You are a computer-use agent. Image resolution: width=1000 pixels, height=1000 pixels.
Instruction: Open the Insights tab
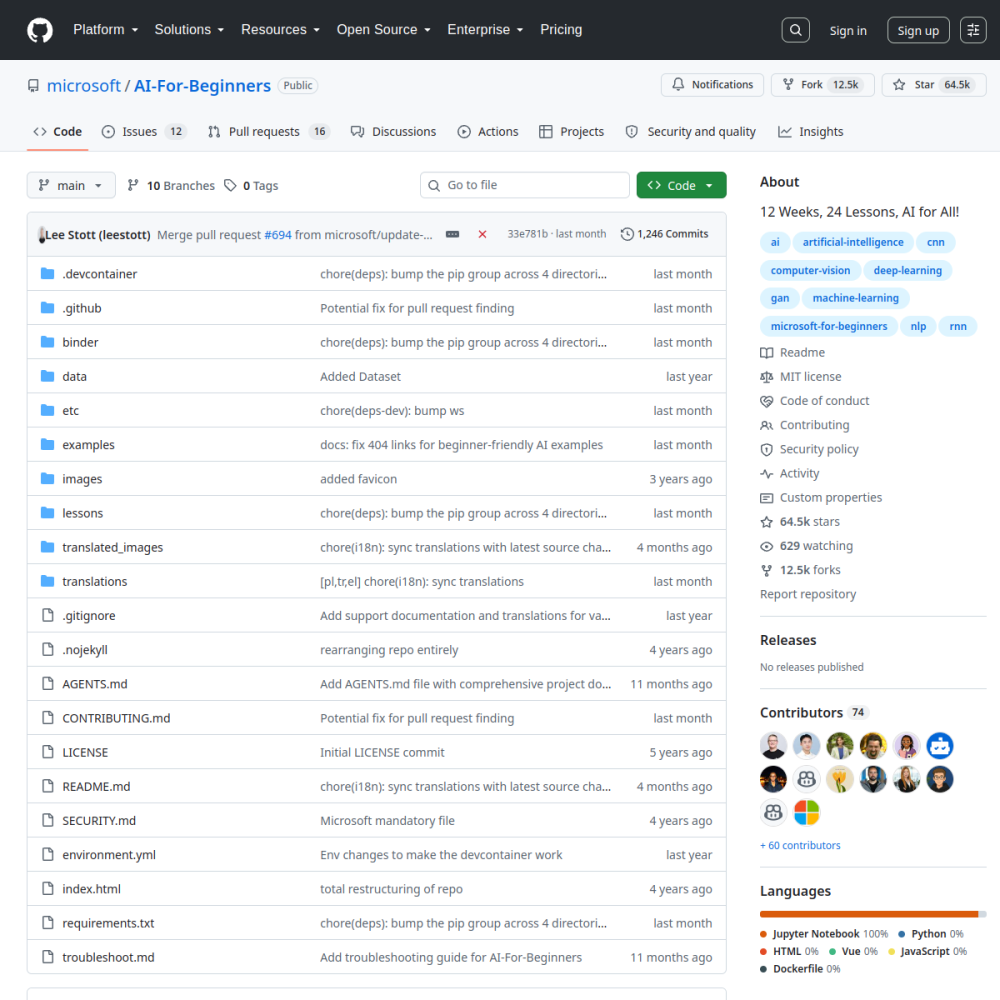pos(811,131)
